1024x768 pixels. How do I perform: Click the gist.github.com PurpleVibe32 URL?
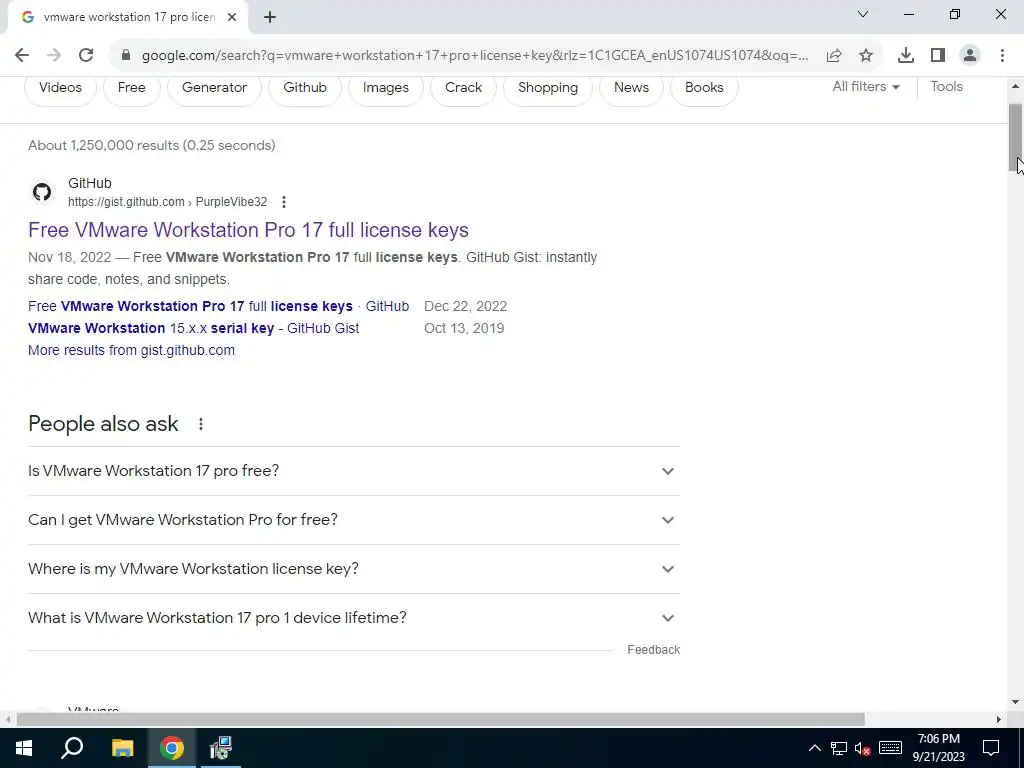point(167,202)
